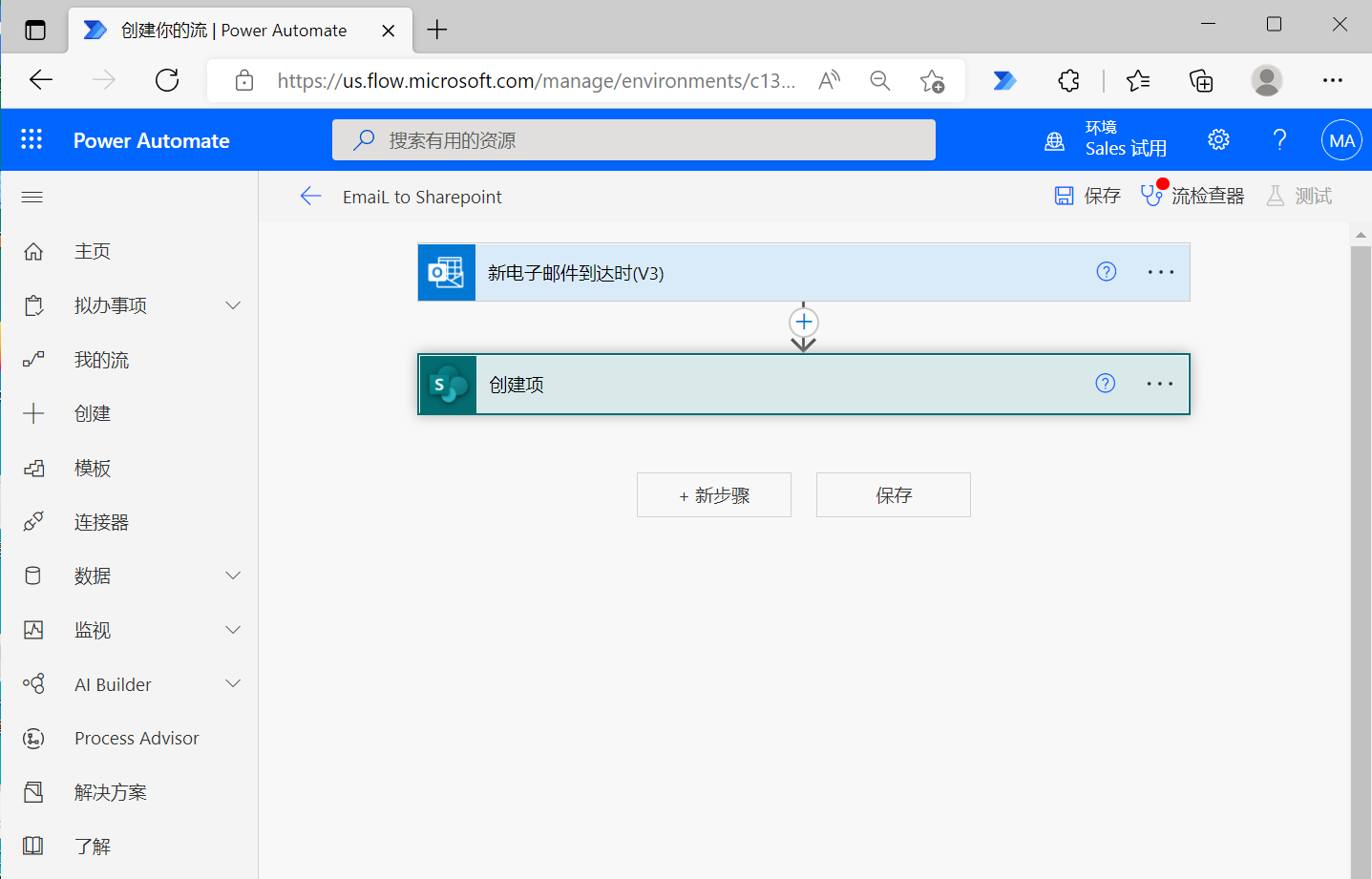Image resolution: width=1372 pixels, height=879 pixels.
Task: Open the Read aloud icon in address bar
Action: pyautogui.click(x=829, y=81)
